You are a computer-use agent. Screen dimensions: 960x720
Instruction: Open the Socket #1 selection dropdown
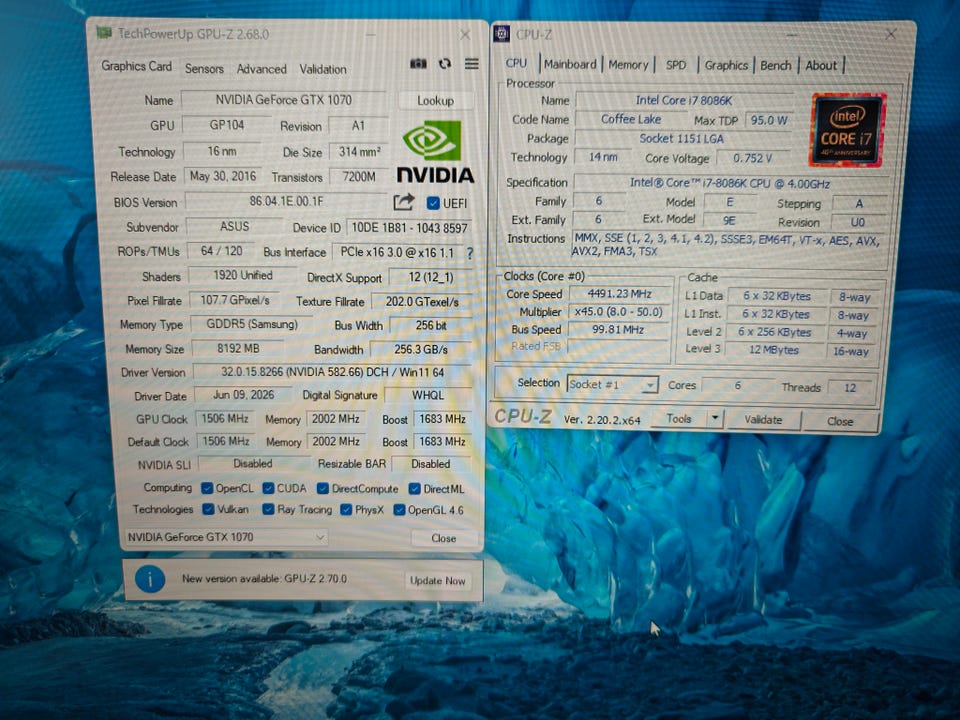pyautogui.click(x=612, y=384)
